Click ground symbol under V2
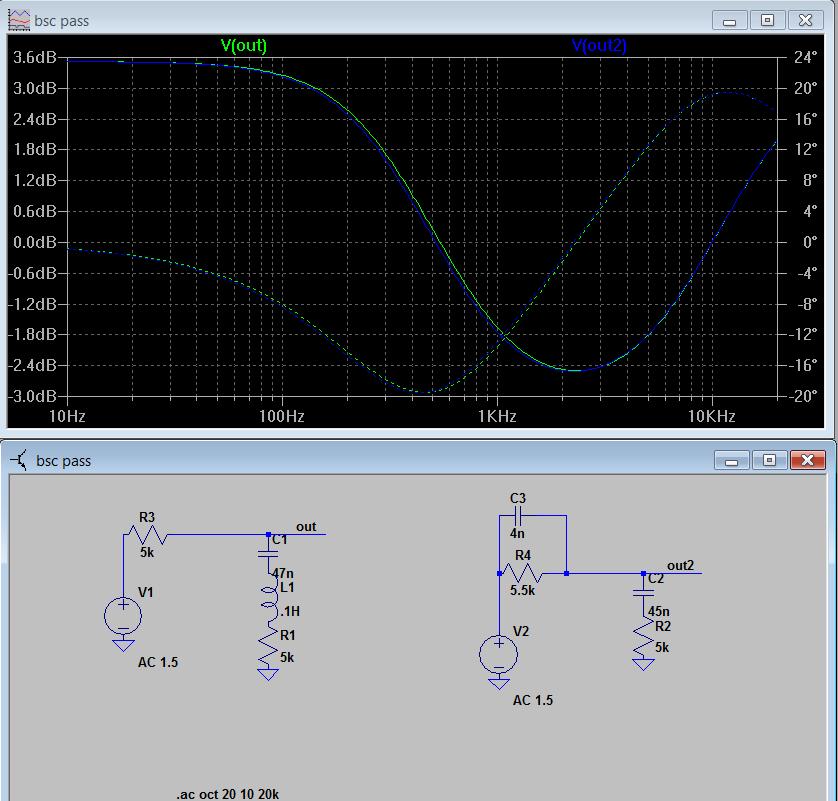The image size is (838, 801). [x=499, y=683]
